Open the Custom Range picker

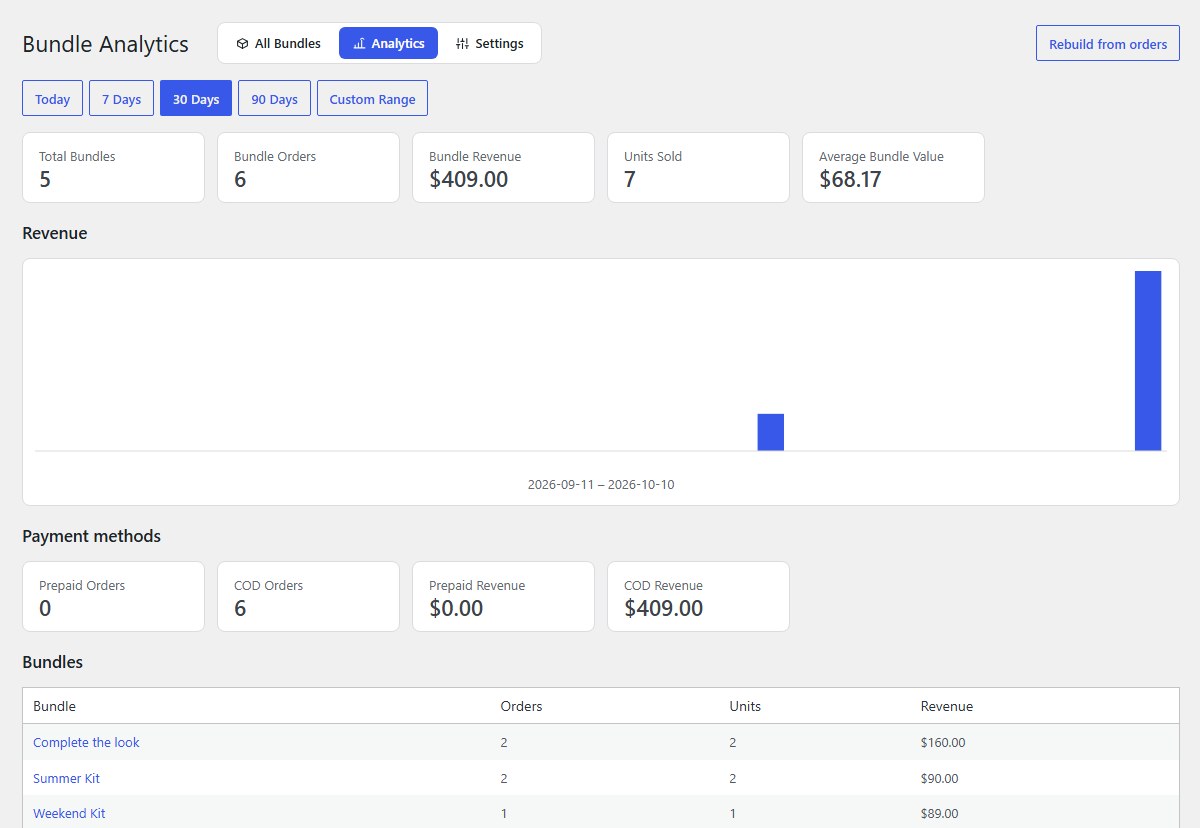pos(373,99)
